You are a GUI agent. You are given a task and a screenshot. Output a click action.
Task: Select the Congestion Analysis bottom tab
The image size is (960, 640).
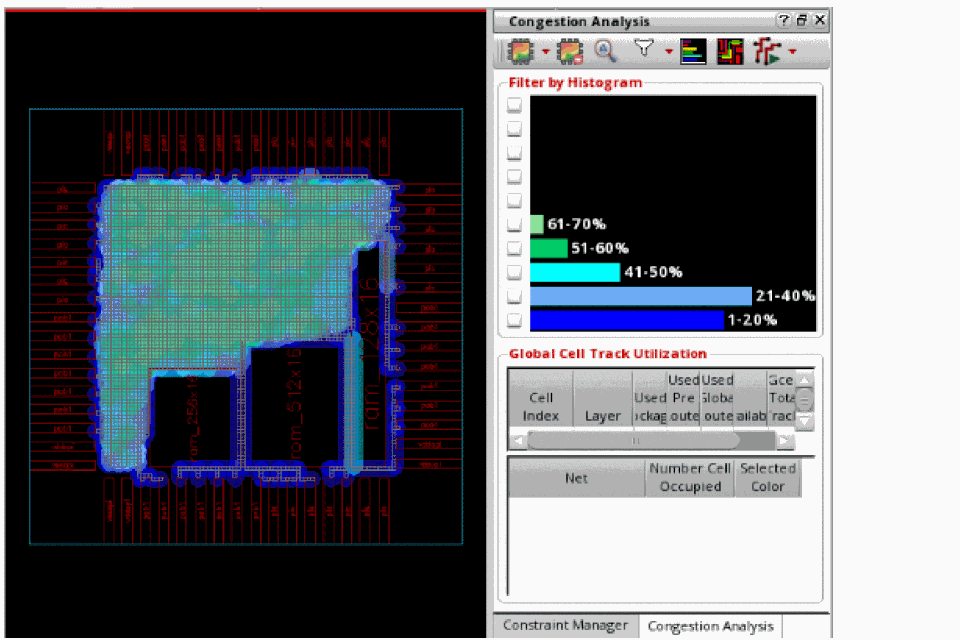pyautogui.click(x=710, y=626)
